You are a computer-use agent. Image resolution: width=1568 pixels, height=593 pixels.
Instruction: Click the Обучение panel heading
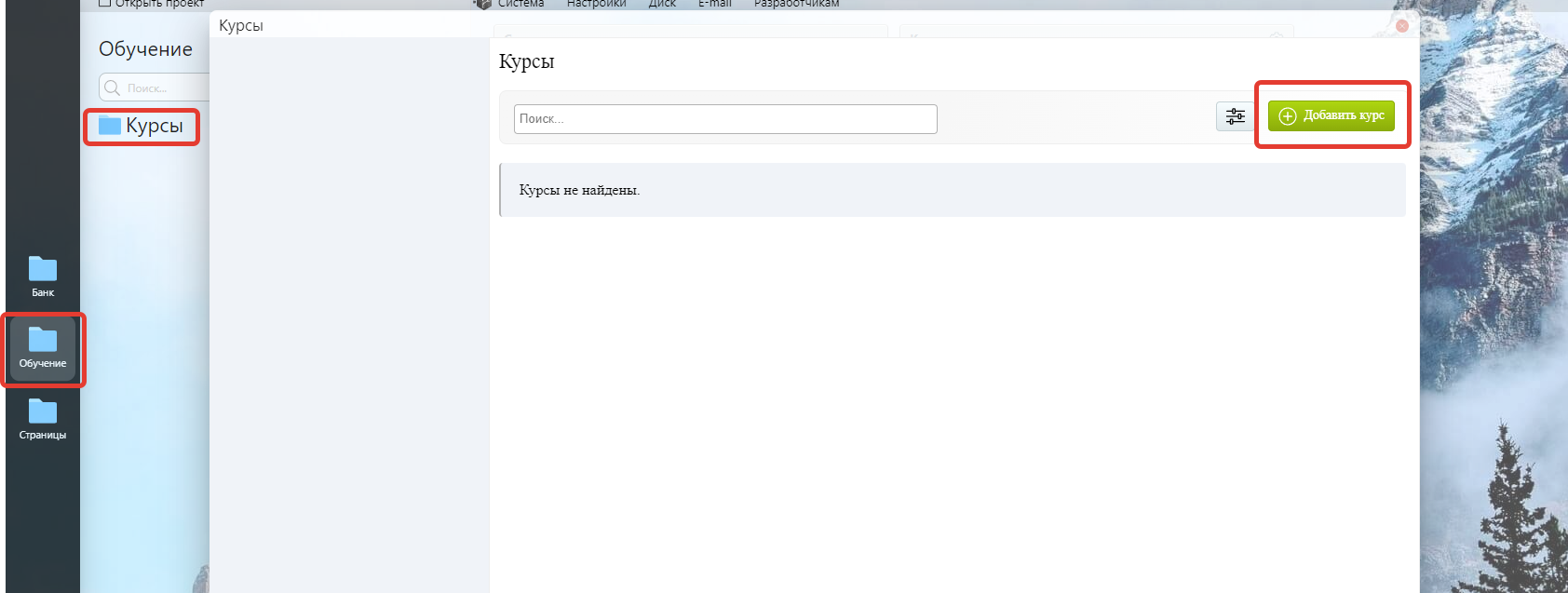145,49
